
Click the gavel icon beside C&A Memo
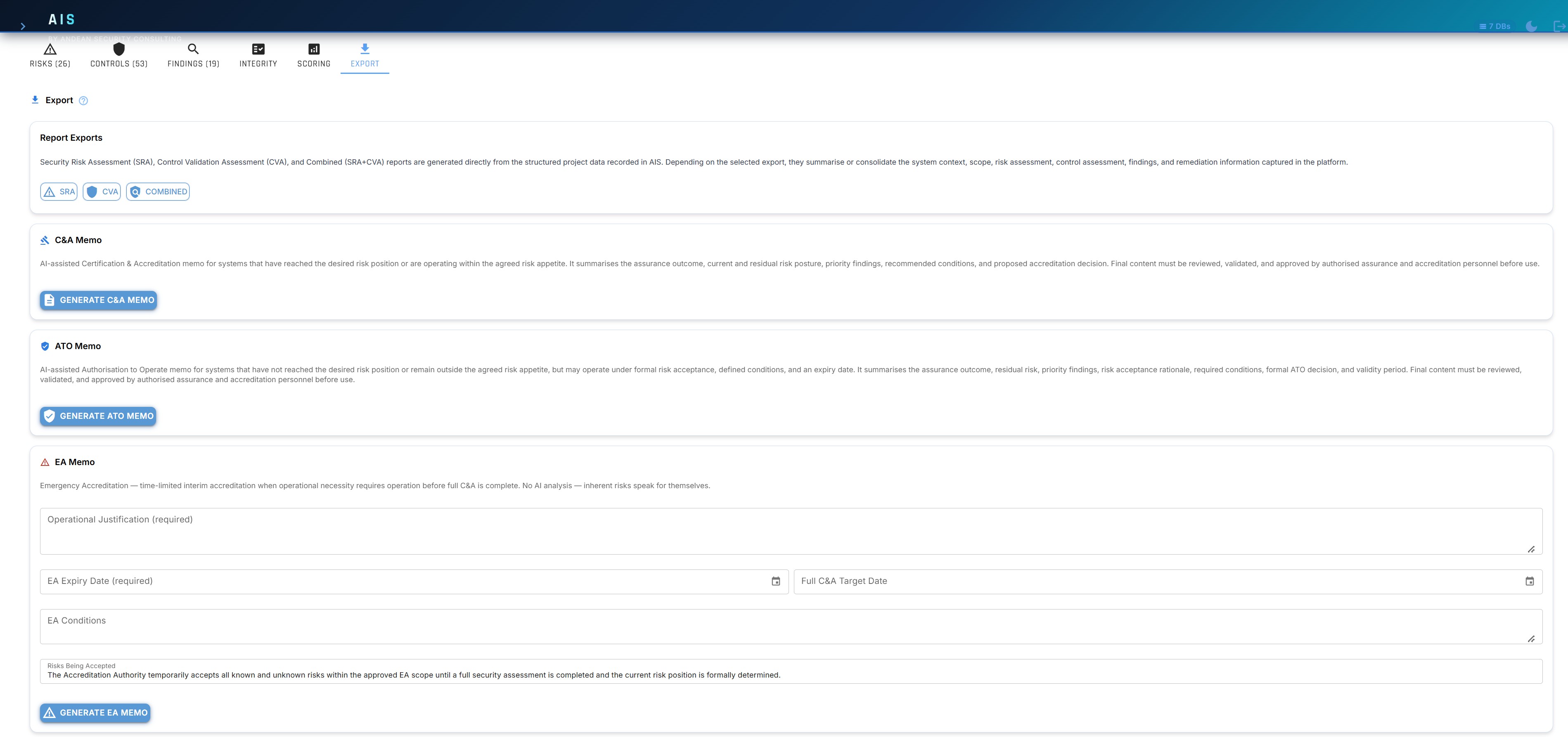45,241
